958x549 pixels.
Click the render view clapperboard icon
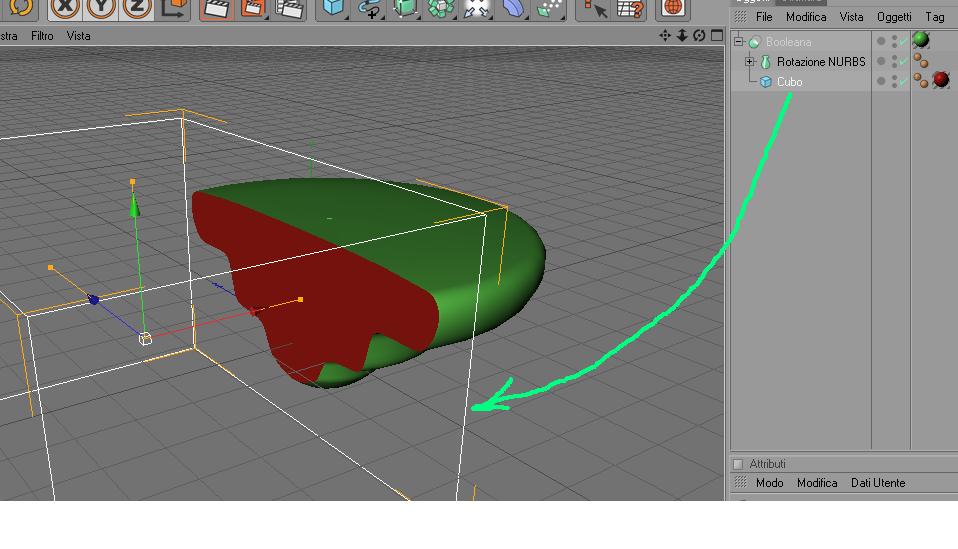pyautogui.click(x=216, y=8)
